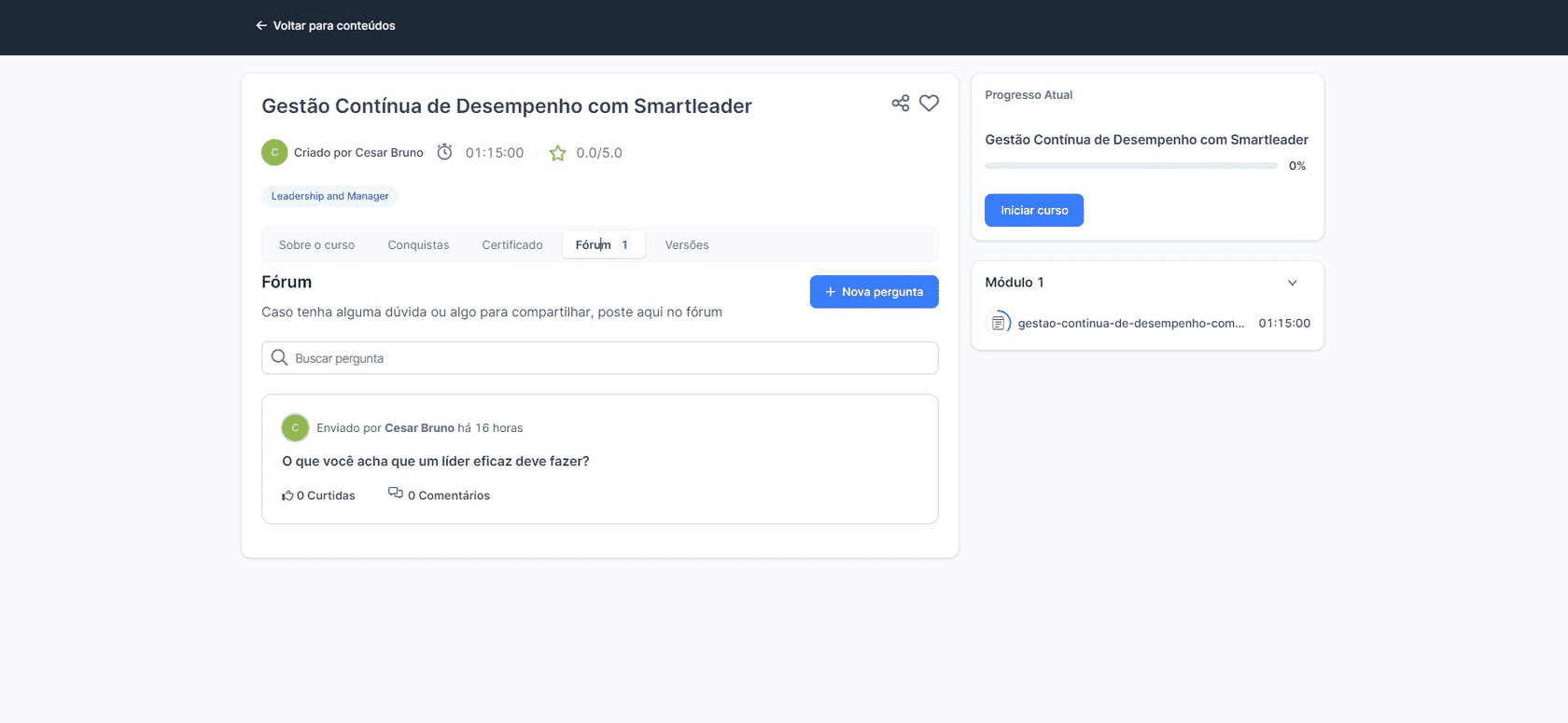Click the back arrow to conteúdos
Image resolution: width=1568 pixels, height=723 pixels.
261,26
